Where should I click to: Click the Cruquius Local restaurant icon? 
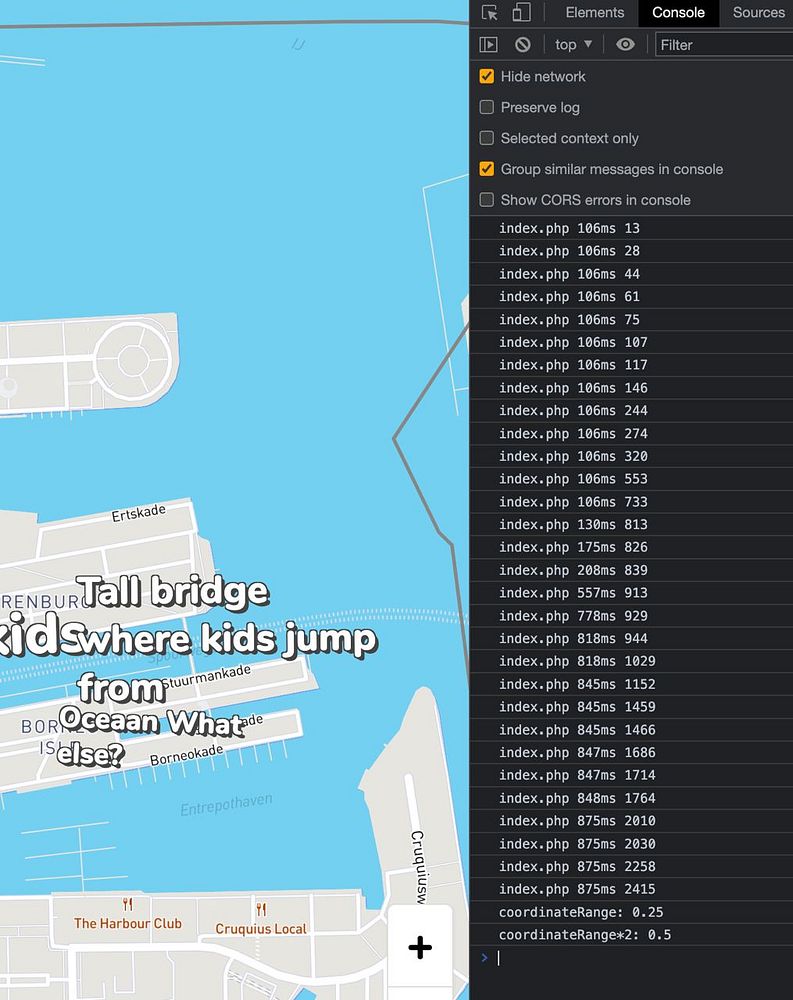point(261,909)
